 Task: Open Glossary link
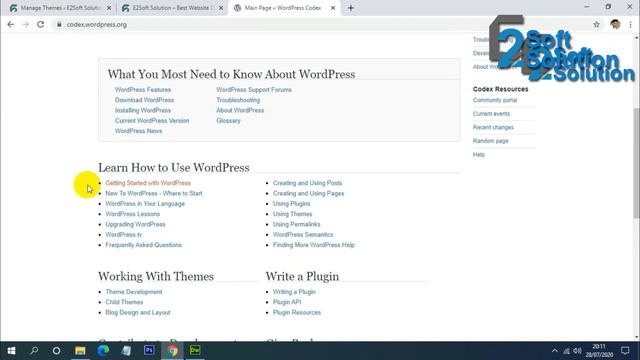click(228, 121)
